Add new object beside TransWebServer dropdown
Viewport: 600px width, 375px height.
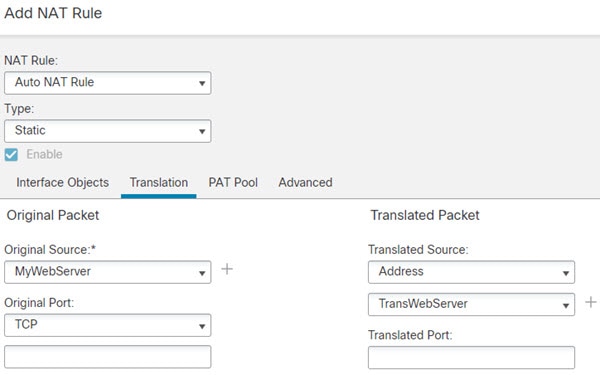591,302
